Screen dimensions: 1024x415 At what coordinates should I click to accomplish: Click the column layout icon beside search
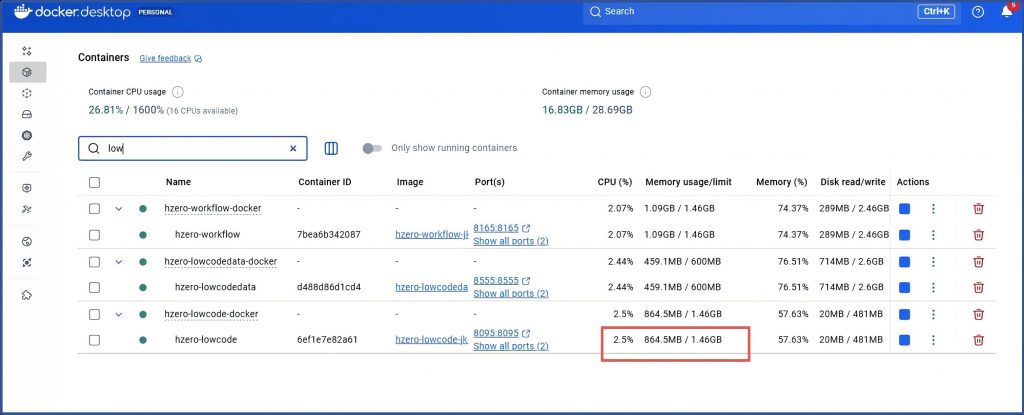[331, 148]
